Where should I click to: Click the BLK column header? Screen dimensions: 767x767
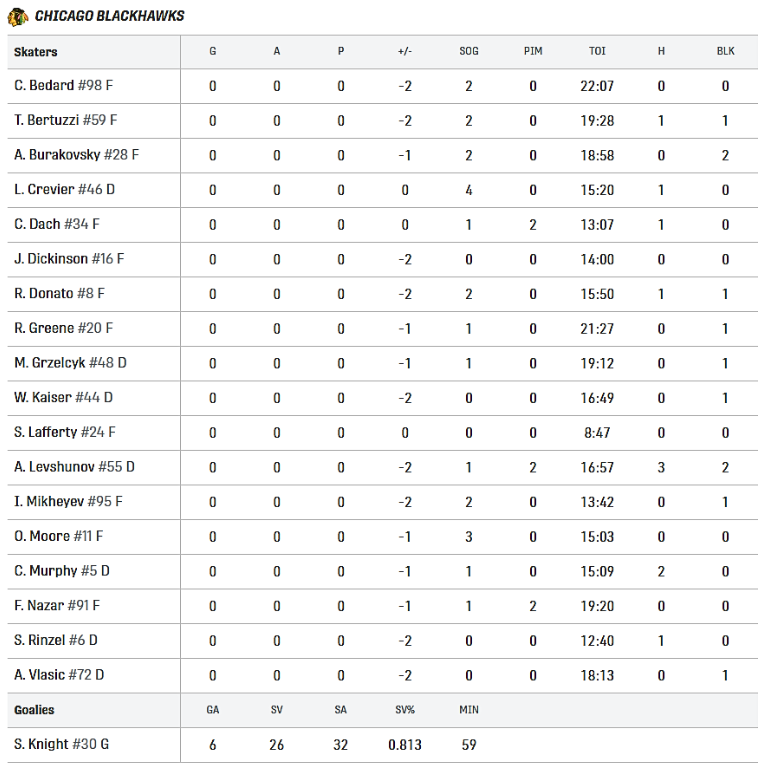coord(725,51)
